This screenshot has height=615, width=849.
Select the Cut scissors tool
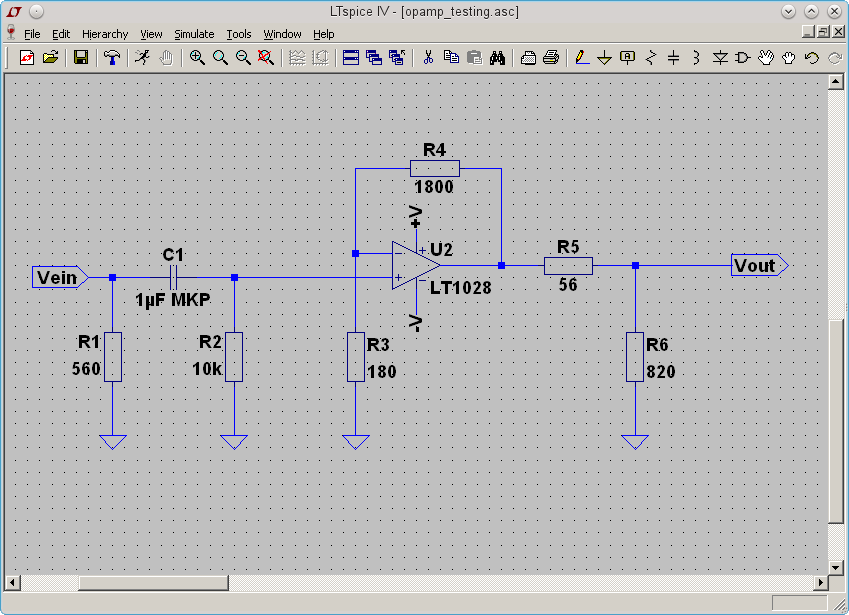tap(428, 57)
